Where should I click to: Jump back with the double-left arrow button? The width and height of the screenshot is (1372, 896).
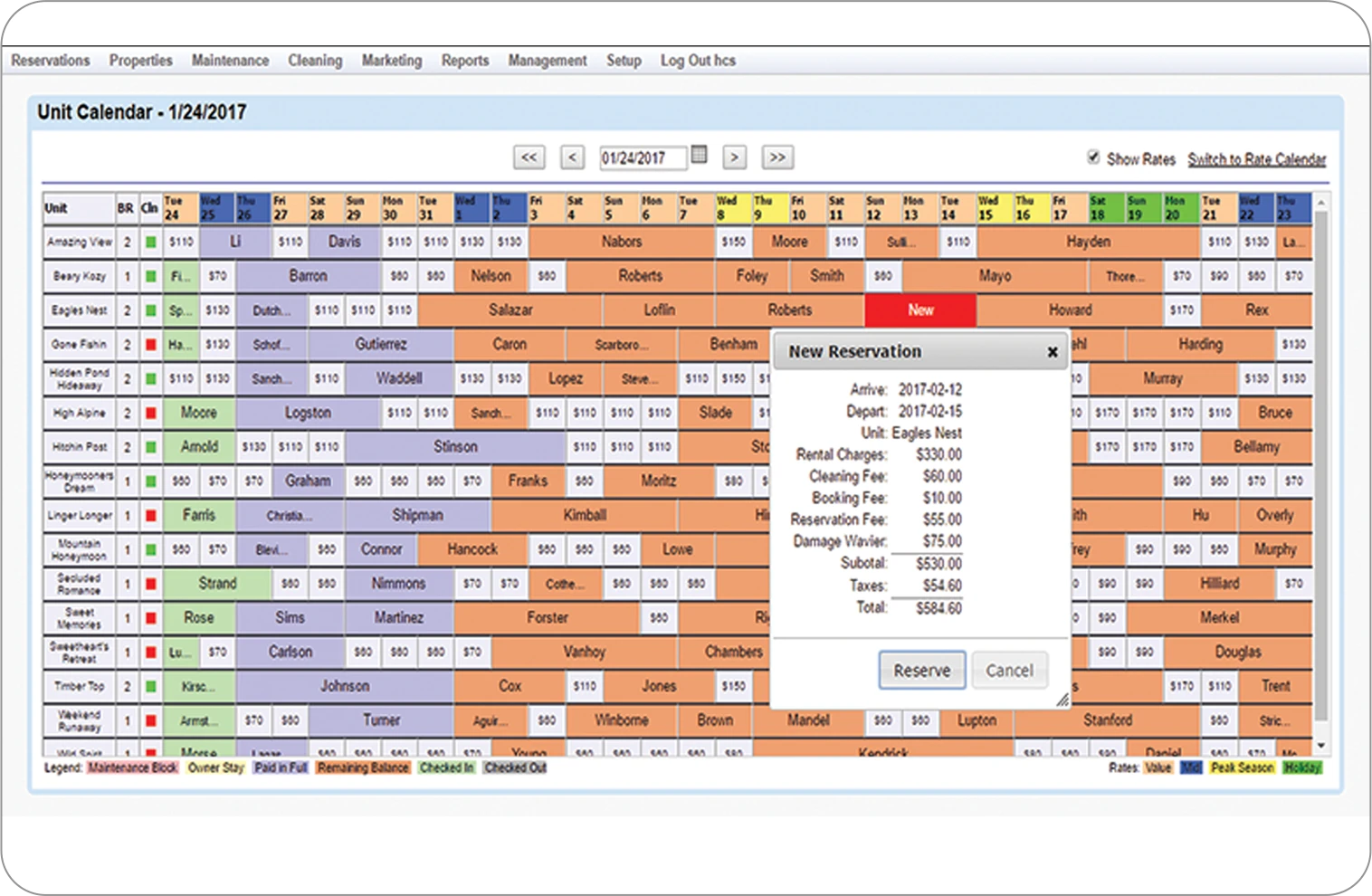pos(529,157)
